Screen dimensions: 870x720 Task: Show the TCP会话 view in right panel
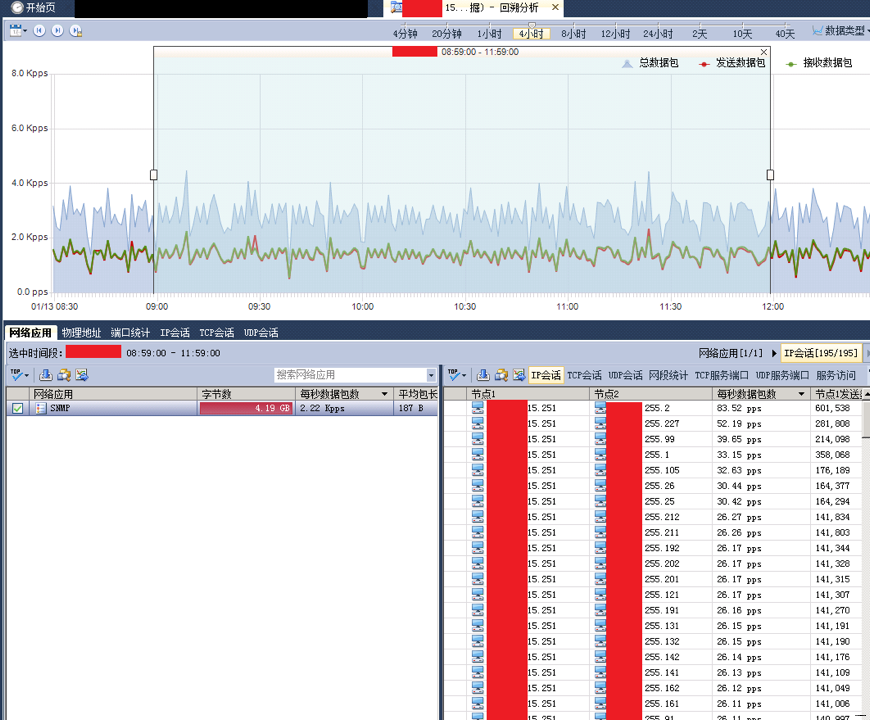(584, 375)
